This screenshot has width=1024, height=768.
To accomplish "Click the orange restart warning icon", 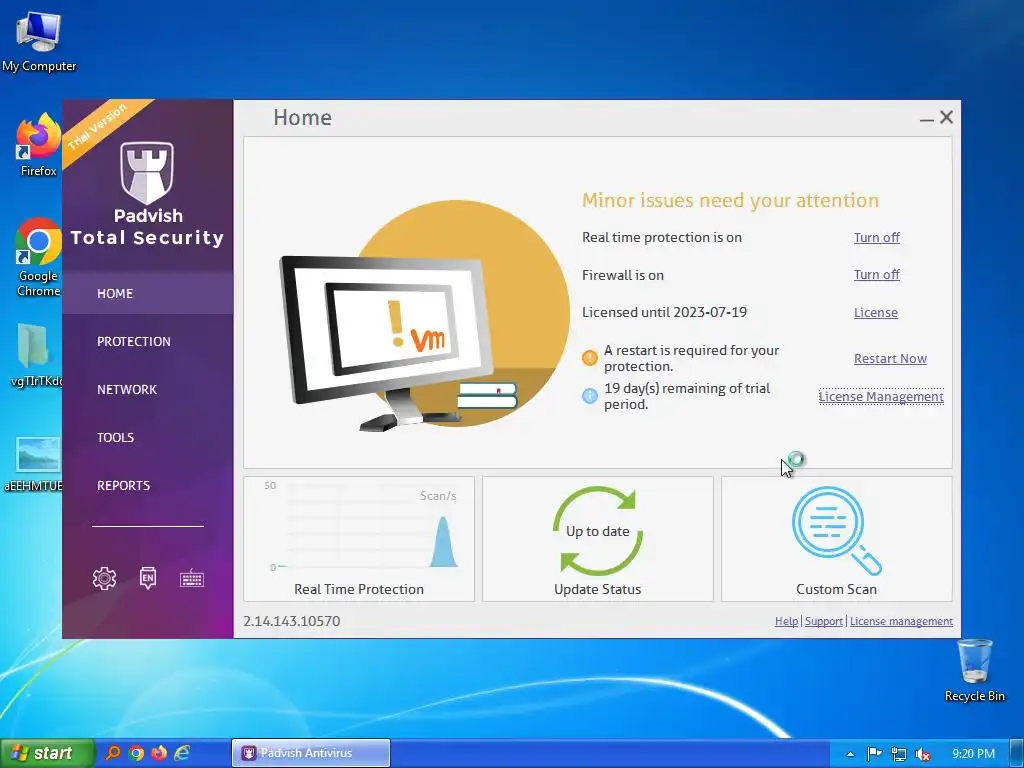I will [x=590, y=358].
